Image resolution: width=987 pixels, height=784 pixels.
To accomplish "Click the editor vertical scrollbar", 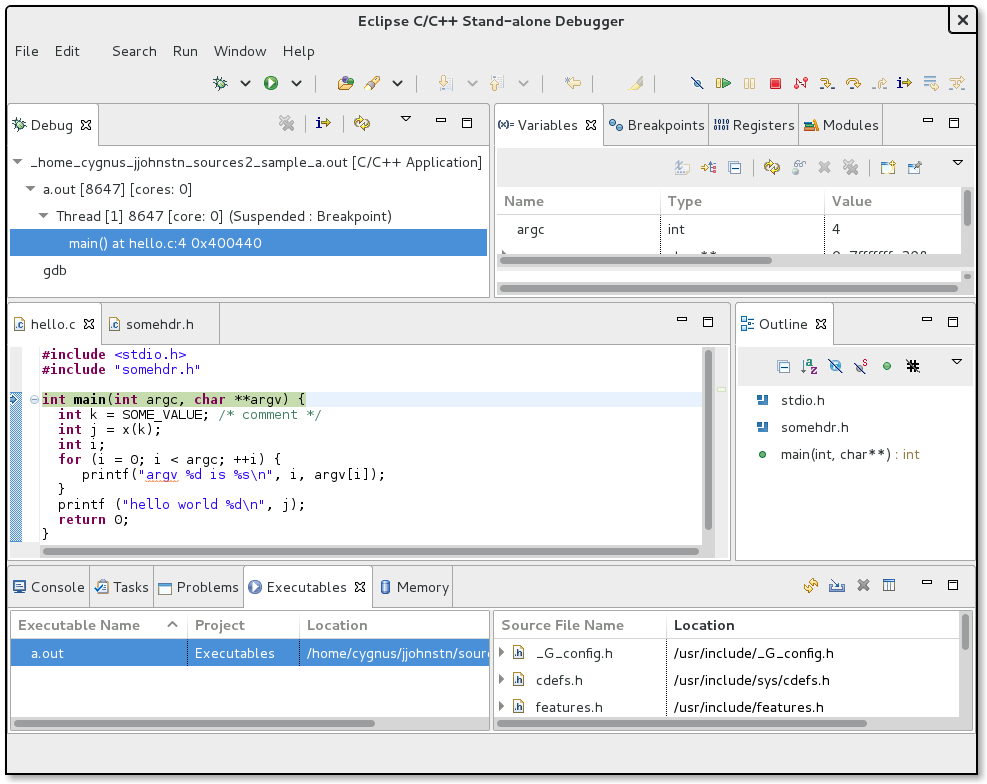I will coord(708,440).
